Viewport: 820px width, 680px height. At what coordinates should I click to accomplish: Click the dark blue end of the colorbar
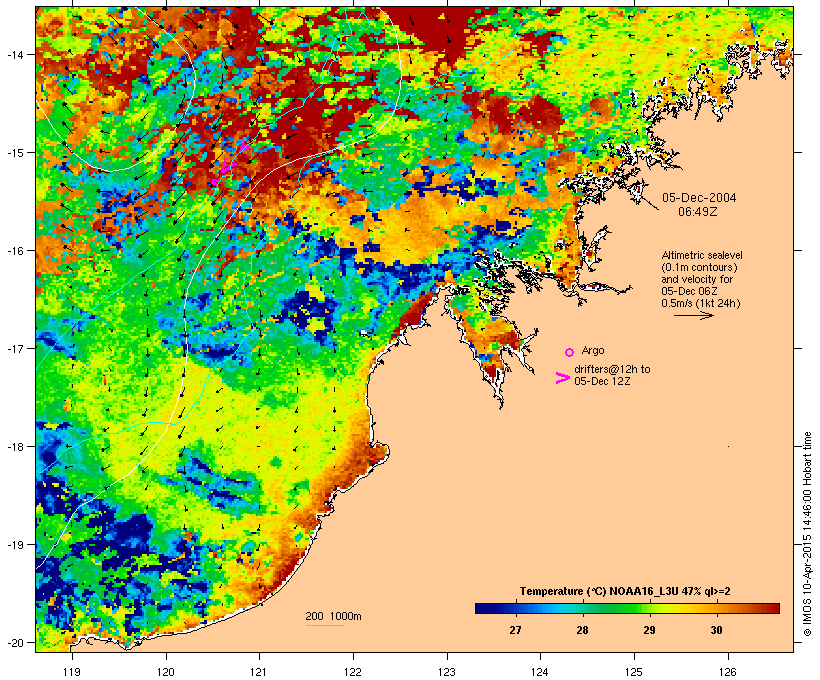tap(481, 608)
